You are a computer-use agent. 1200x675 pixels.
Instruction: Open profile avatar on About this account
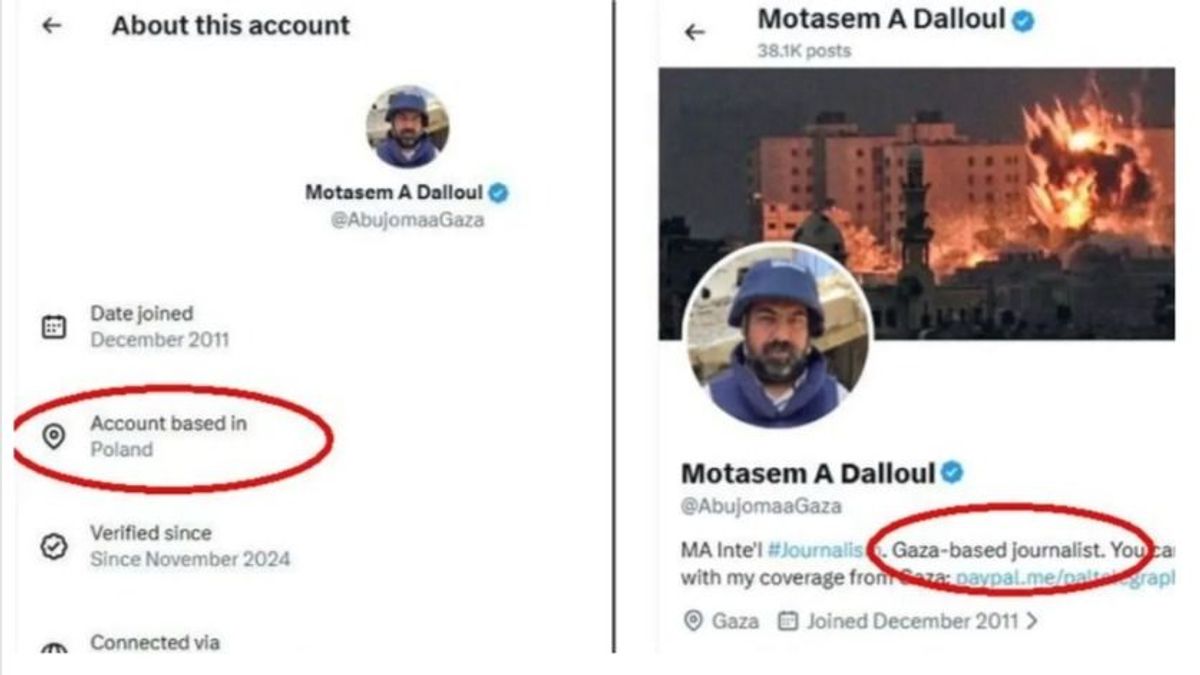407,126
